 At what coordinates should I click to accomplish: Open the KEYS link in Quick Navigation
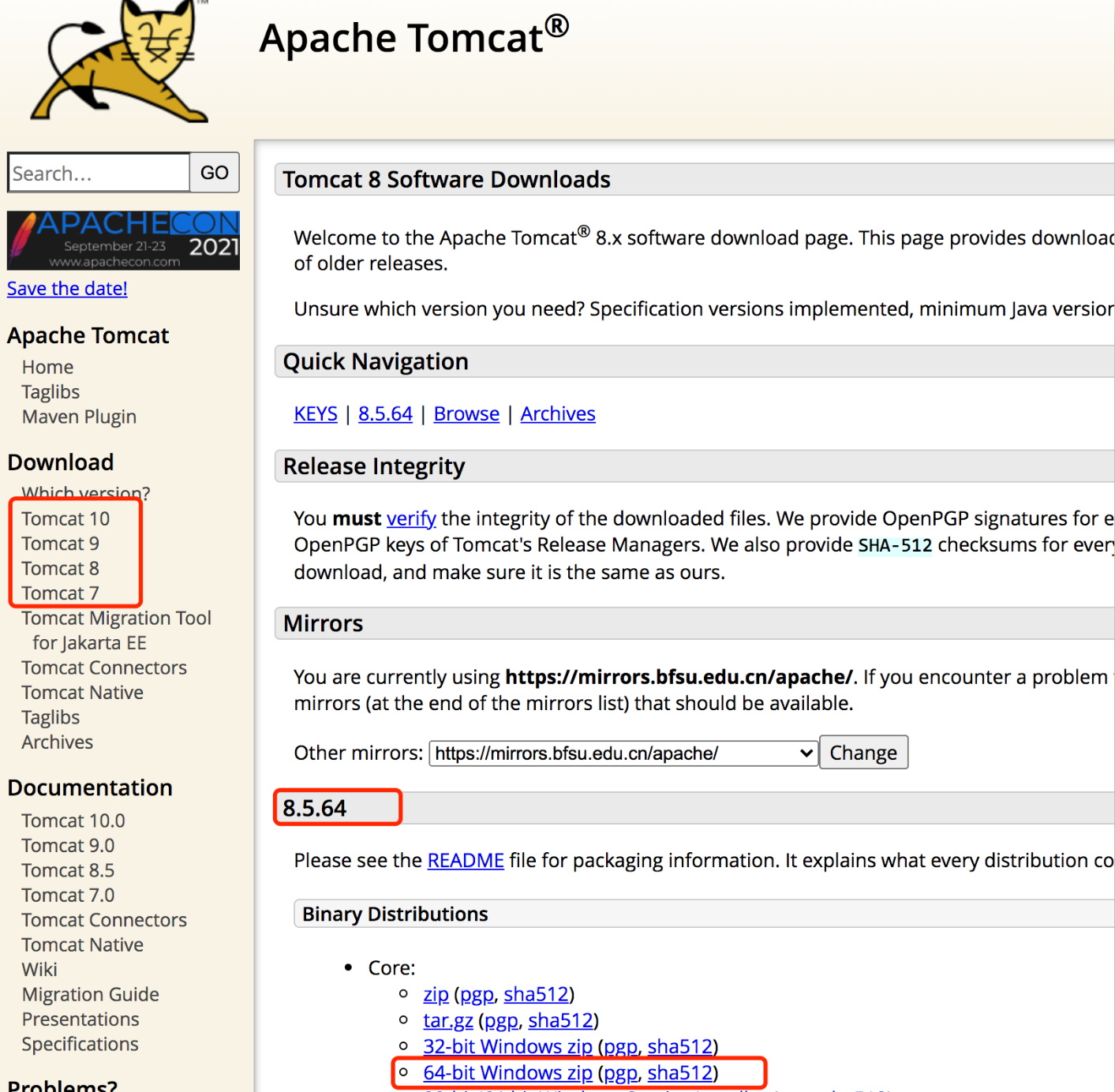click(316, 414)
